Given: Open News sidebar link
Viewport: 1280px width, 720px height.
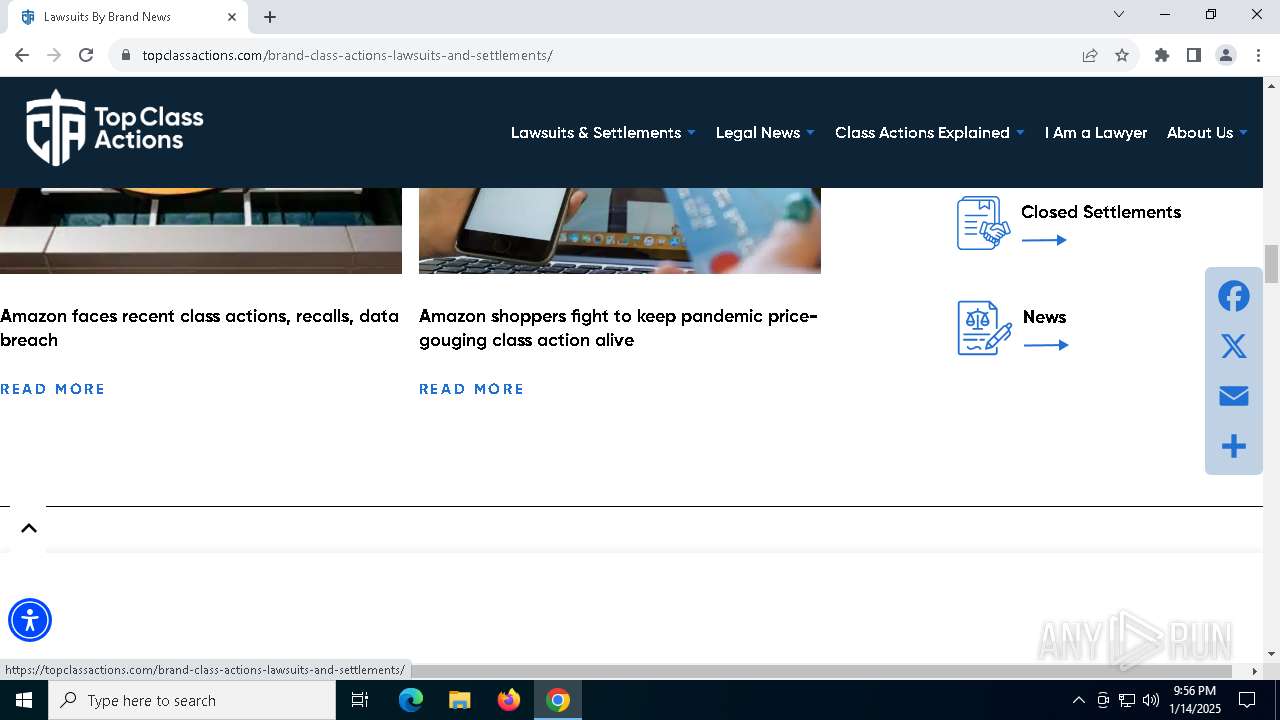Looking at the screenshot, I should [1045, 317].
